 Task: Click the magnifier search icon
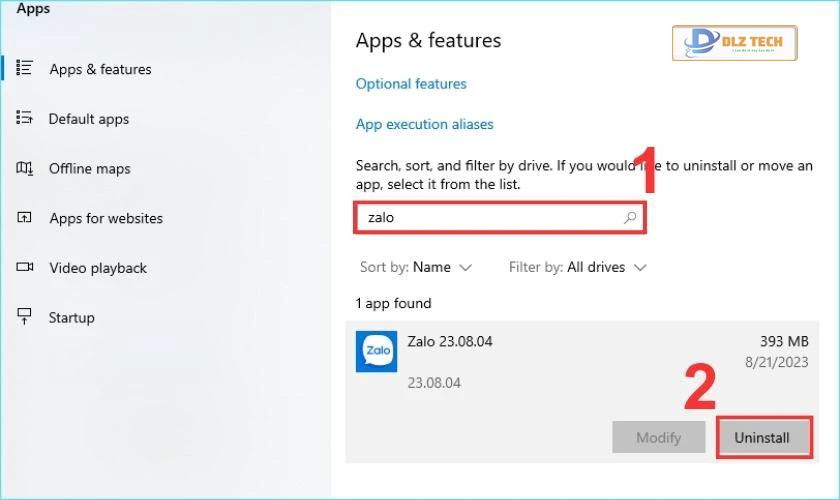pyautogui.click(x=630, y=217)
